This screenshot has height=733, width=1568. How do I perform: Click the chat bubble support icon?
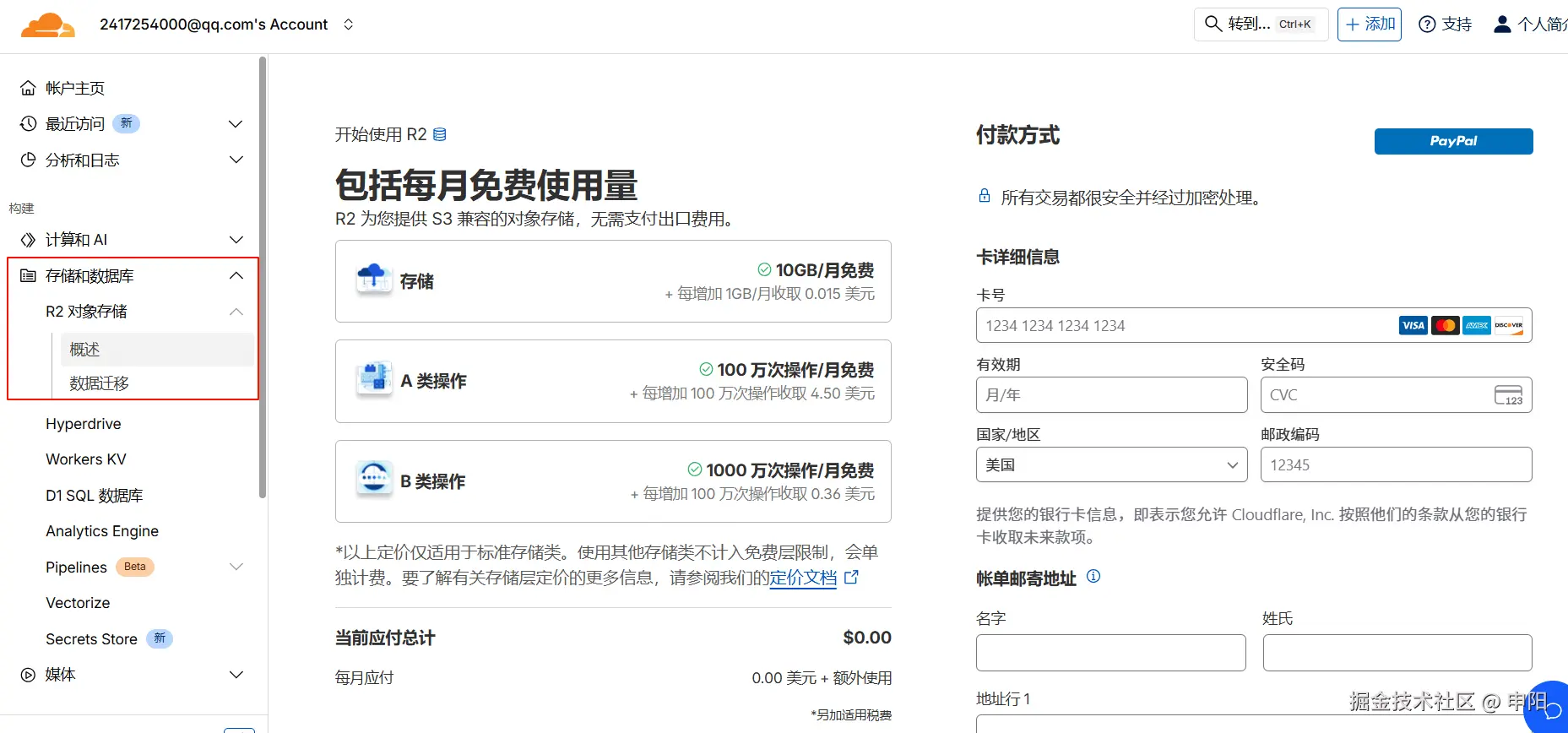point(1549,708)
